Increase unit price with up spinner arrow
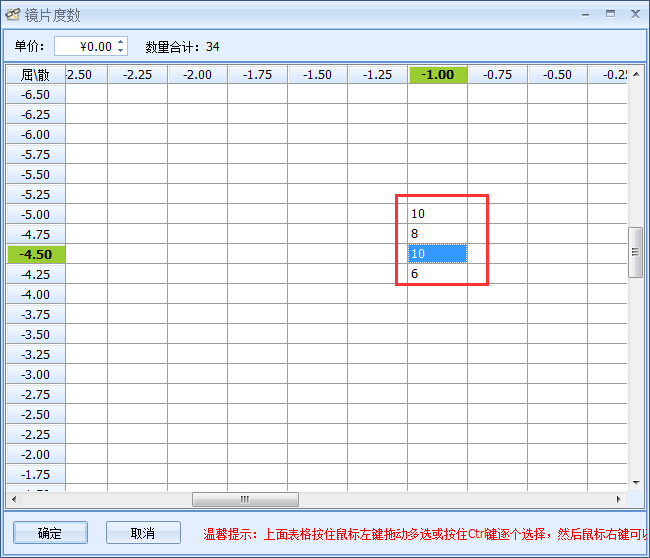Viewport: 650px width, 558px height. point(121,42)
